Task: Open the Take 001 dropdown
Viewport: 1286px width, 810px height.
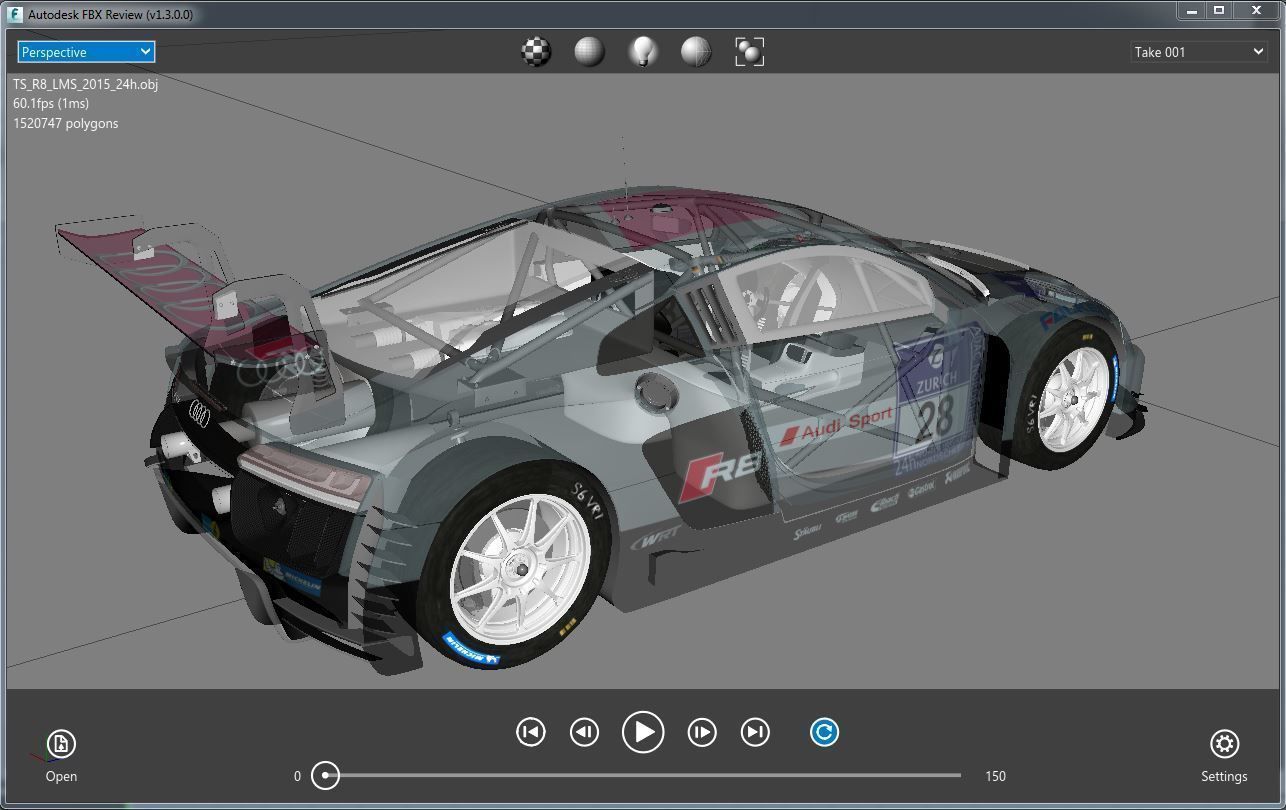Action: [x=1199, y=52]
